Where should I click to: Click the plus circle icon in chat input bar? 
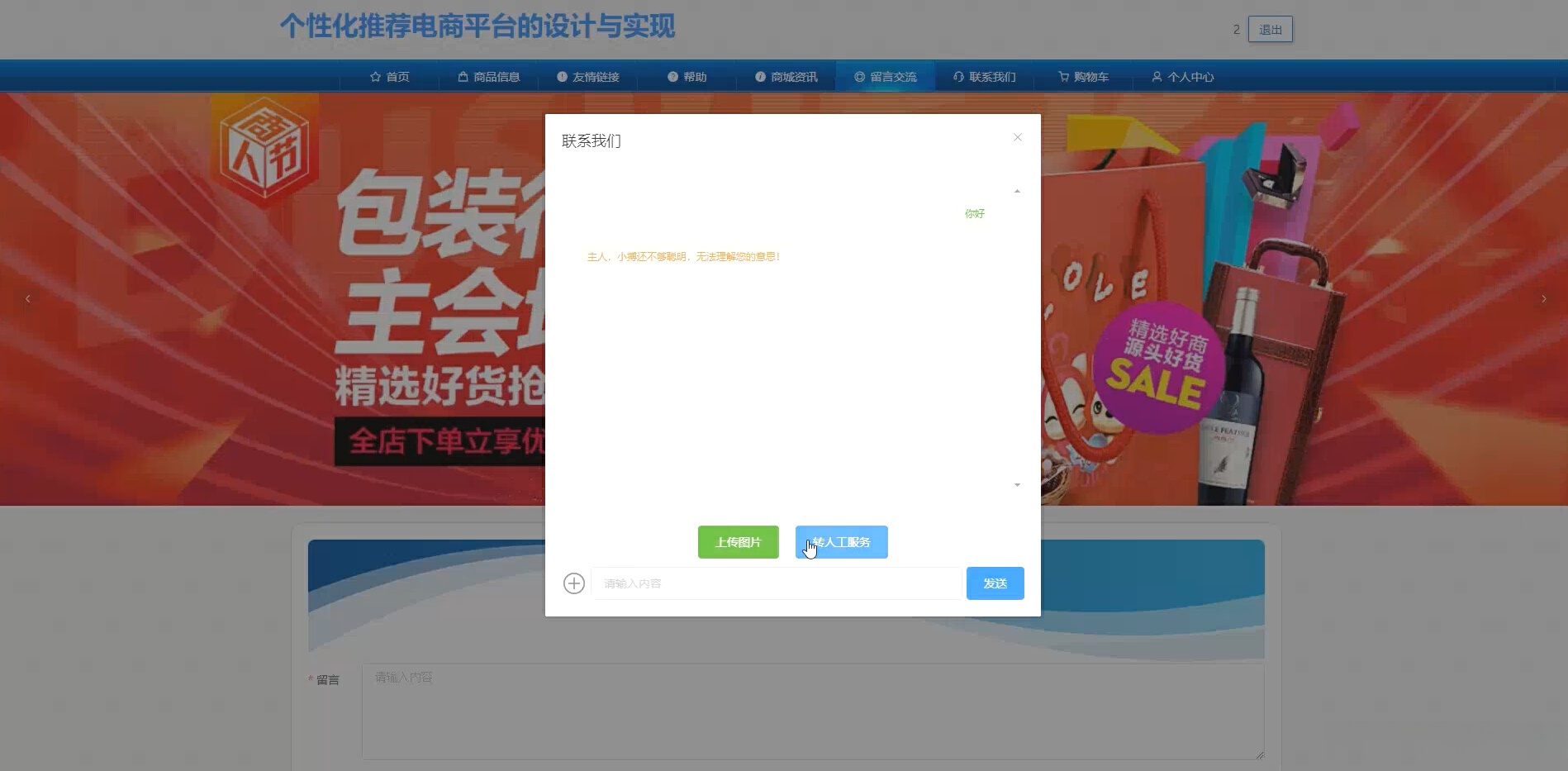click(x=574, y=583)
